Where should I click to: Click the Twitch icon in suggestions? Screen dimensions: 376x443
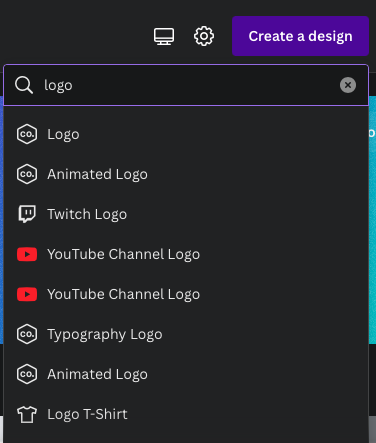coord(27,214)
